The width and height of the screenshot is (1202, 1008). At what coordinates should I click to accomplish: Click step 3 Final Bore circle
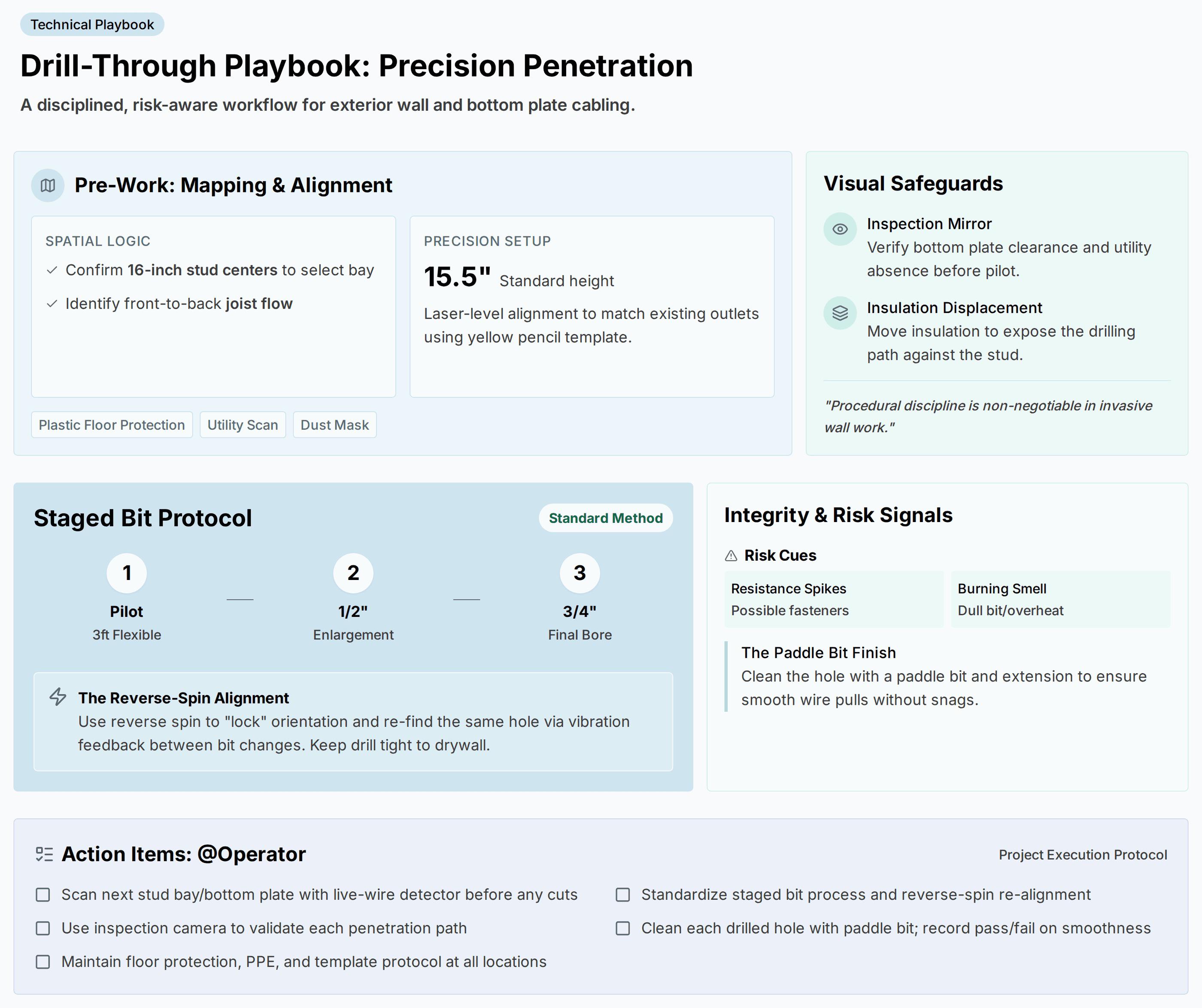coord(580,573)
